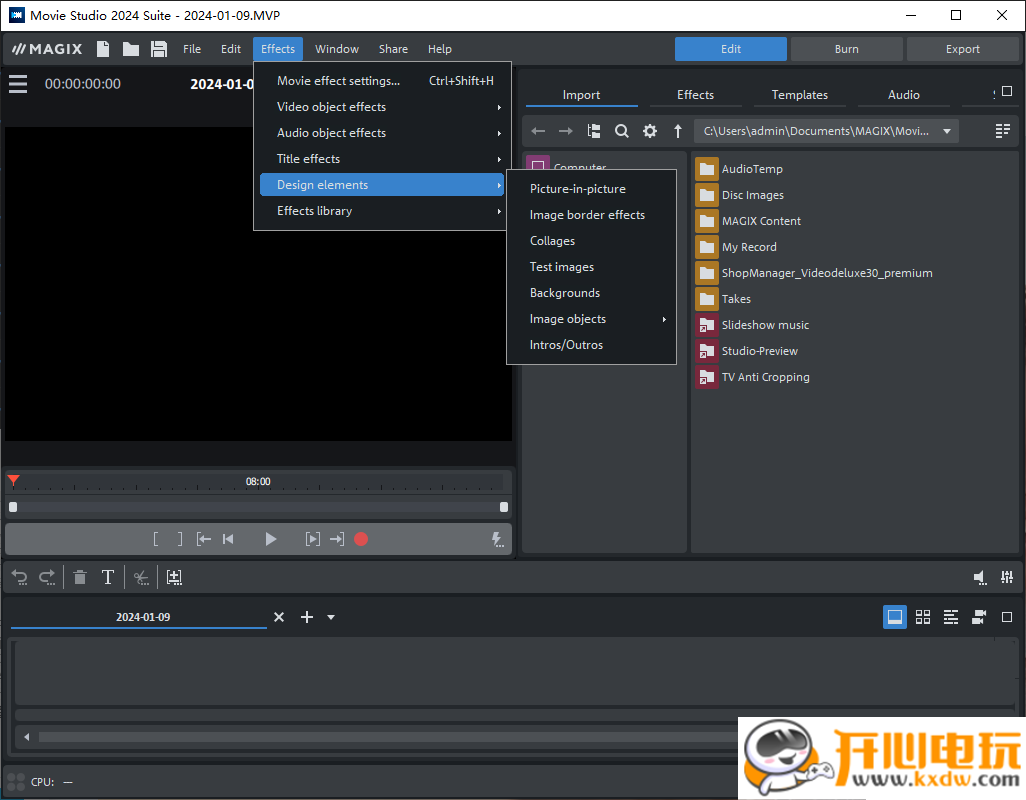Screen dimensions: 1026x800
Task: Open Media Pool options gear
Action: pyautogui.click(x=650, y=131)
